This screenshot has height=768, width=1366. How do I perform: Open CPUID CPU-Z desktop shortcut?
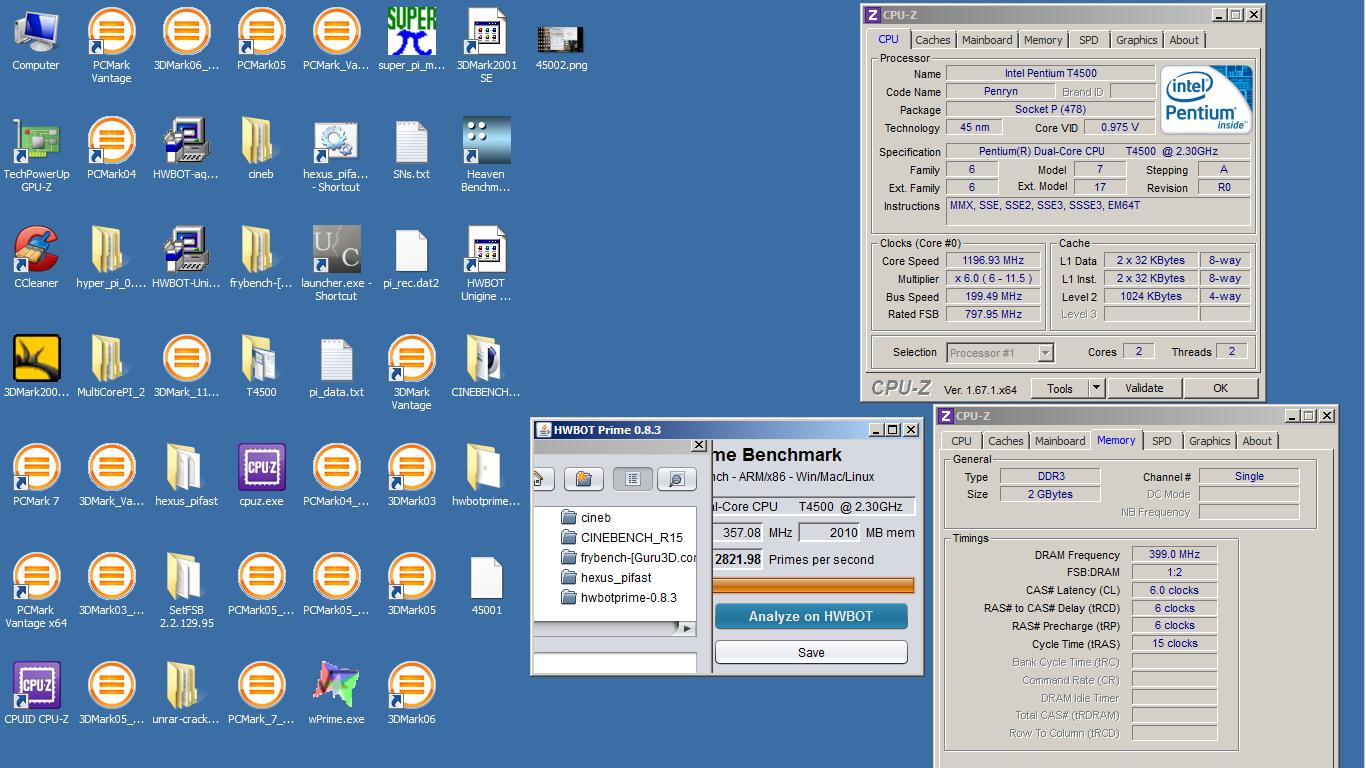click(36, 693)
